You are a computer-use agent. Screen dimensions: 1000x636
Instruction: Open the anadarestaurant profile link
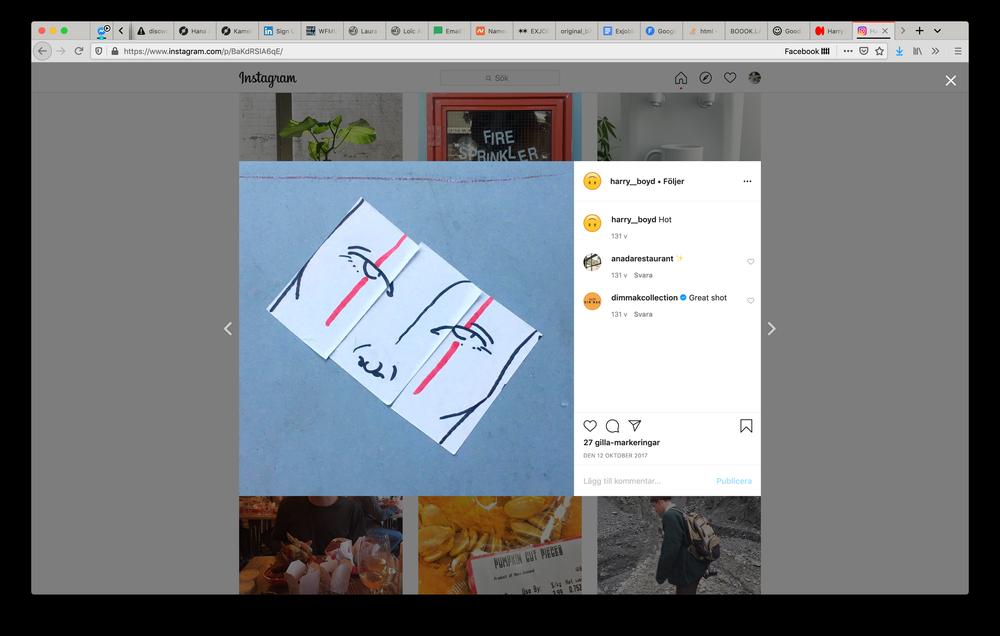[642, 258]
